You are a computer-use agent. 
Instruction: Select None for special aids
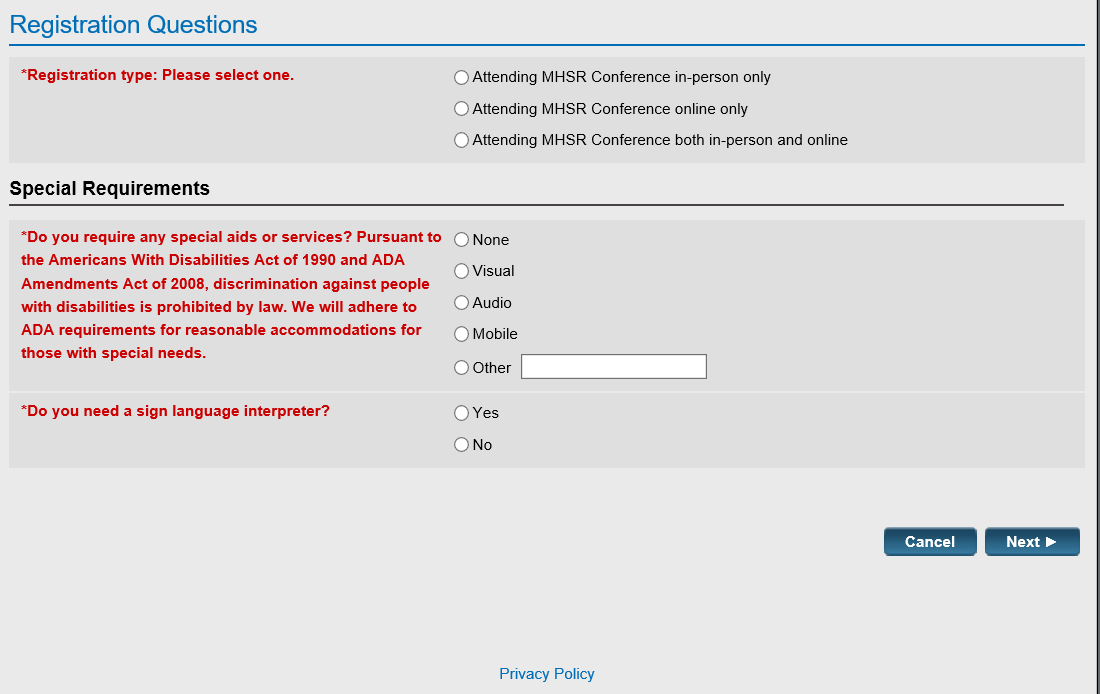tap(461, 240)
